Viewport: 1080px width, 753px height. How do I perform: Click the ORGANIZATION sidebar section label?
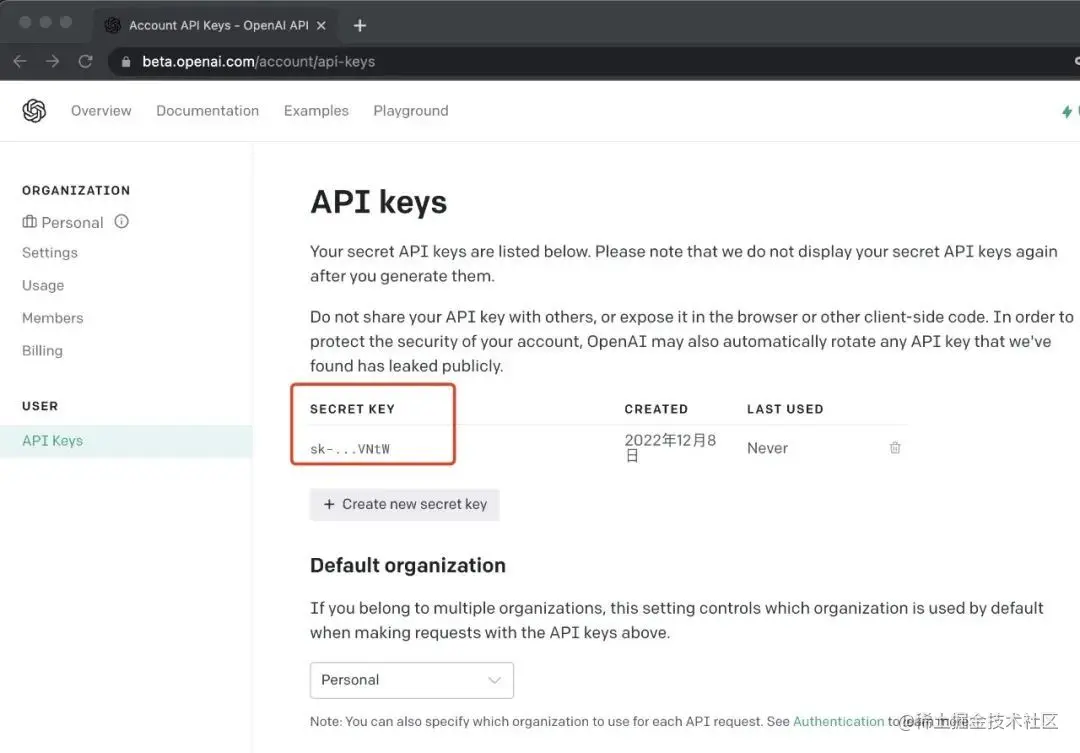tap(76, 191)
